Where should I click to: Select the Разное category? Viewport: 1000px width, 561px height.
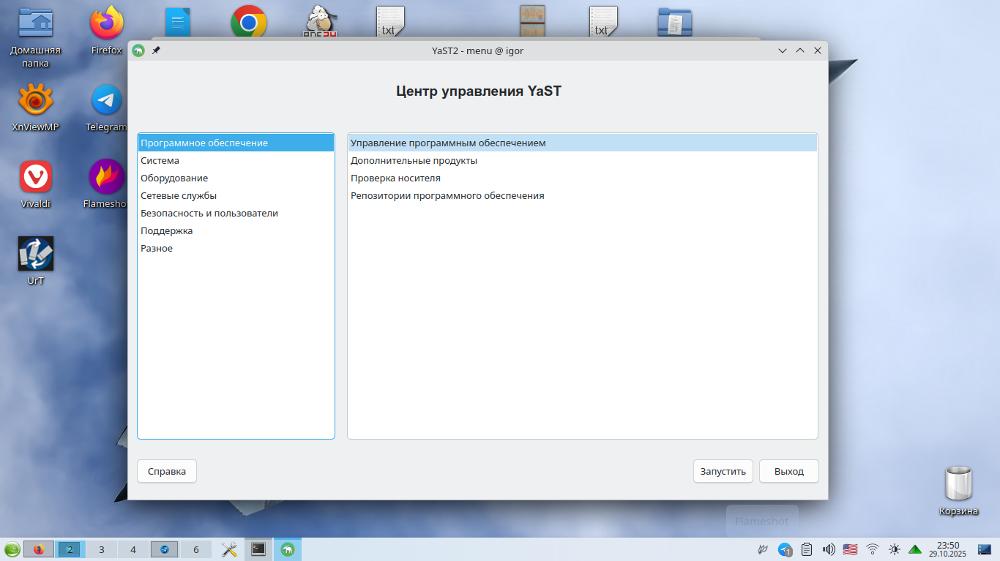coord(235,248)
